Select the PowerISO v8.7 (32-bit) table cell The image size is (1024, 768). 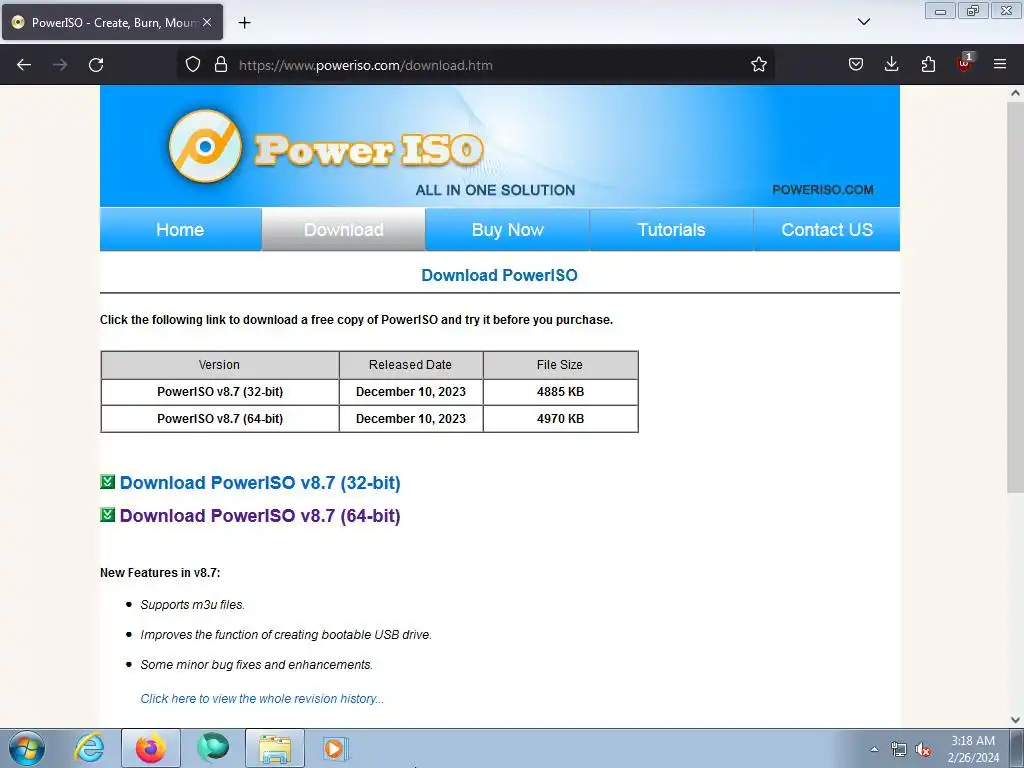pos(220,392)
